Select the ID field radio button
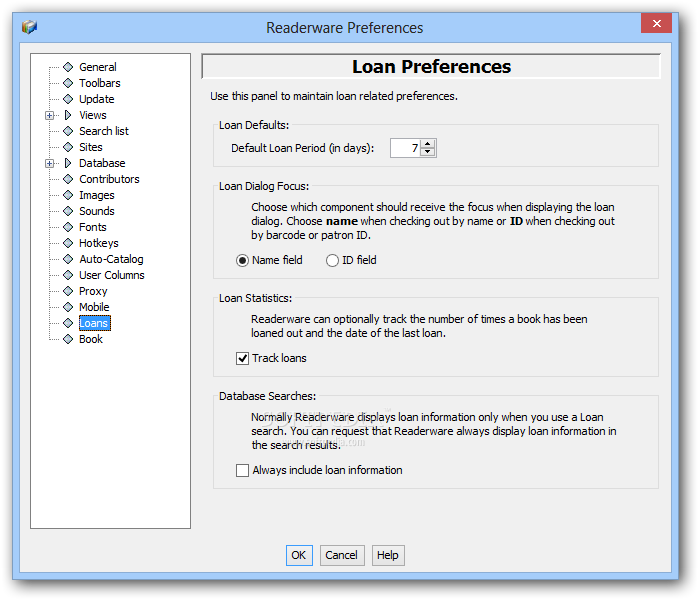This screenshot has width=699, height=600. 332,260
